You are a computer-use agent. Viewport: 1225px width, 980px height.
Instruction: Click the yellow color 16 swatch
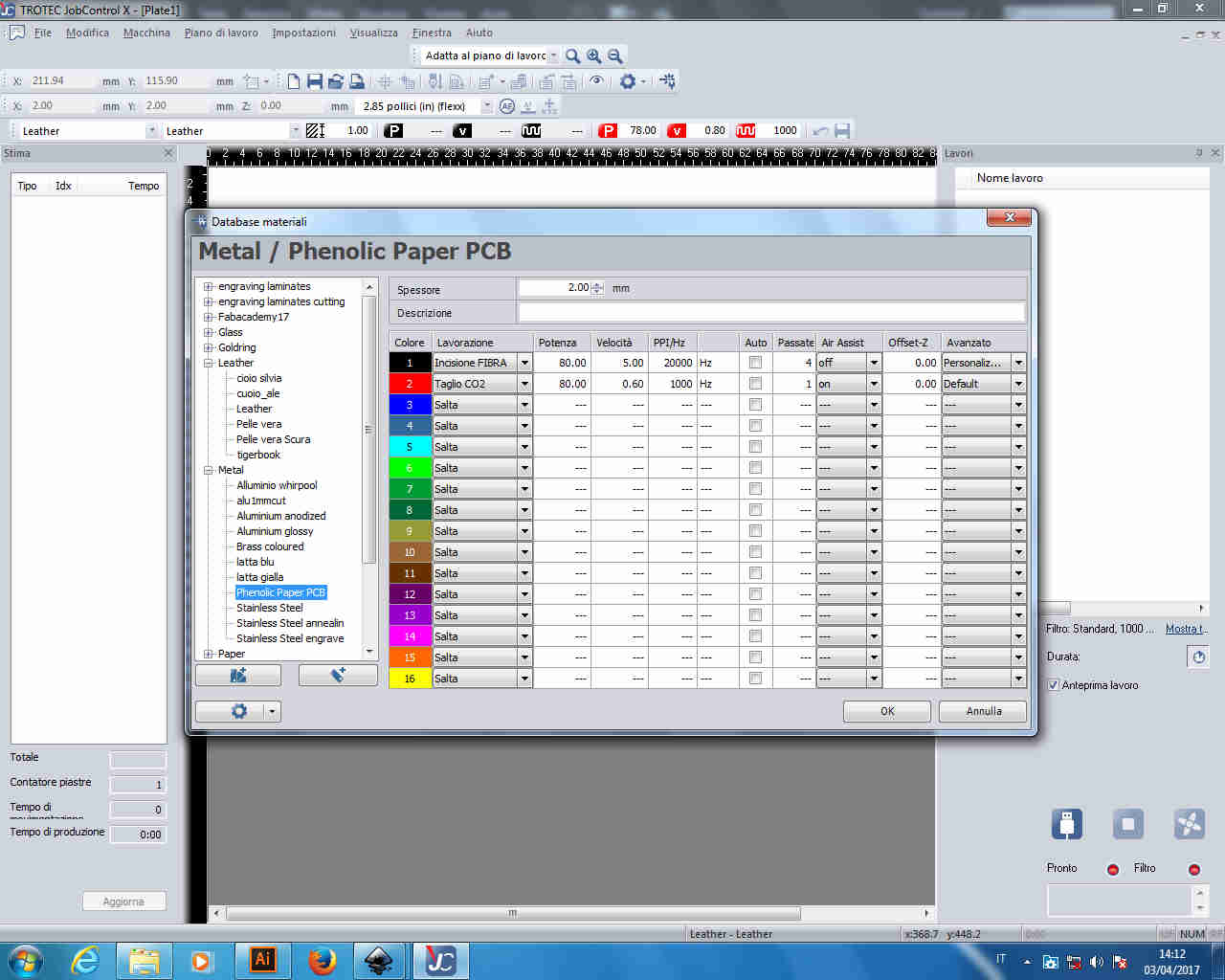click(410, 679)
